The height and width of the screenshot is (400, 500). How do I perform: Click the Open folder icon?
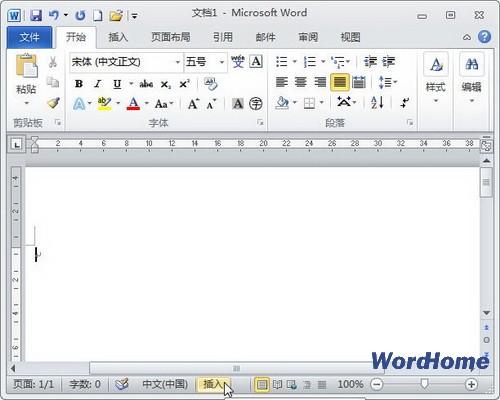coord(116,16)
